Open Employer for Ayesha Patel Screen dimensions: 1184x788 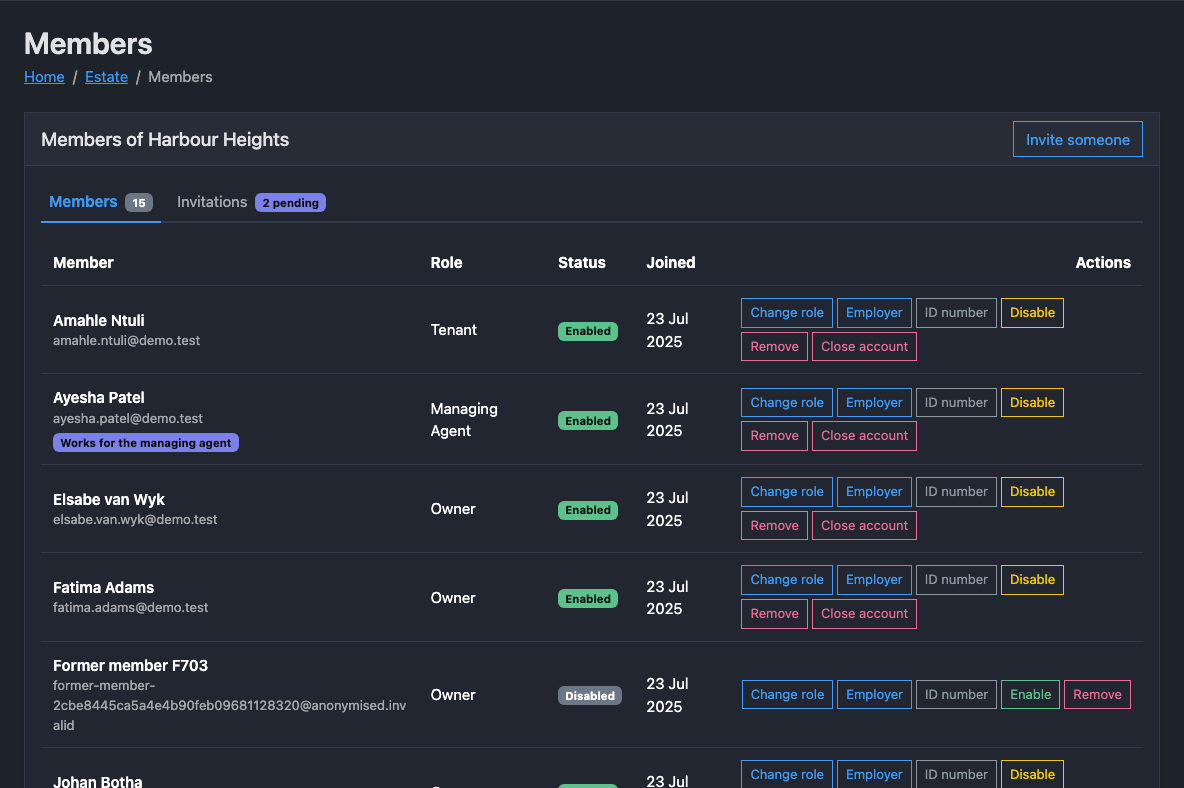874,402
